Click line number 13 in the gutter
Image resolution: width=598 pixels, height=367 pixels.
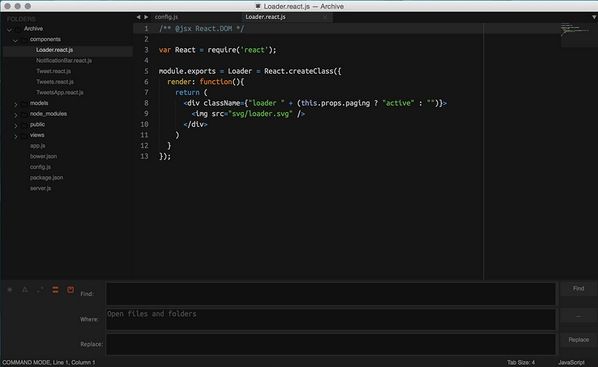coord(144,156)
